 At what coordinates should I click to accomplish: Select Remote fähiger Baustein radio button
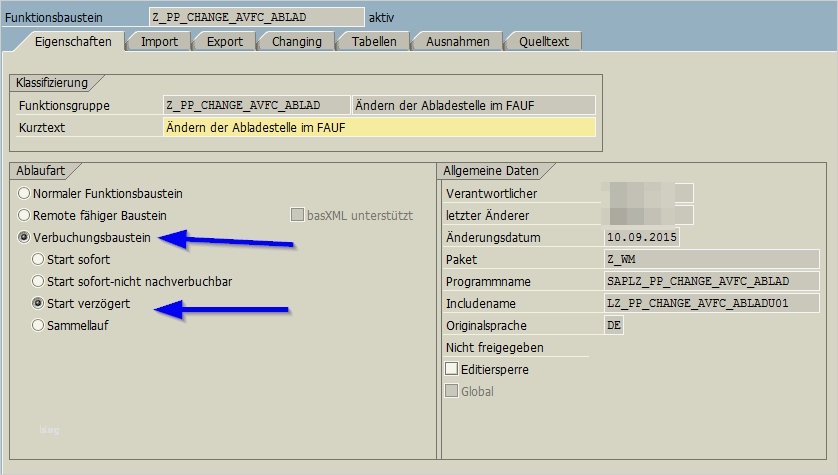24,215
